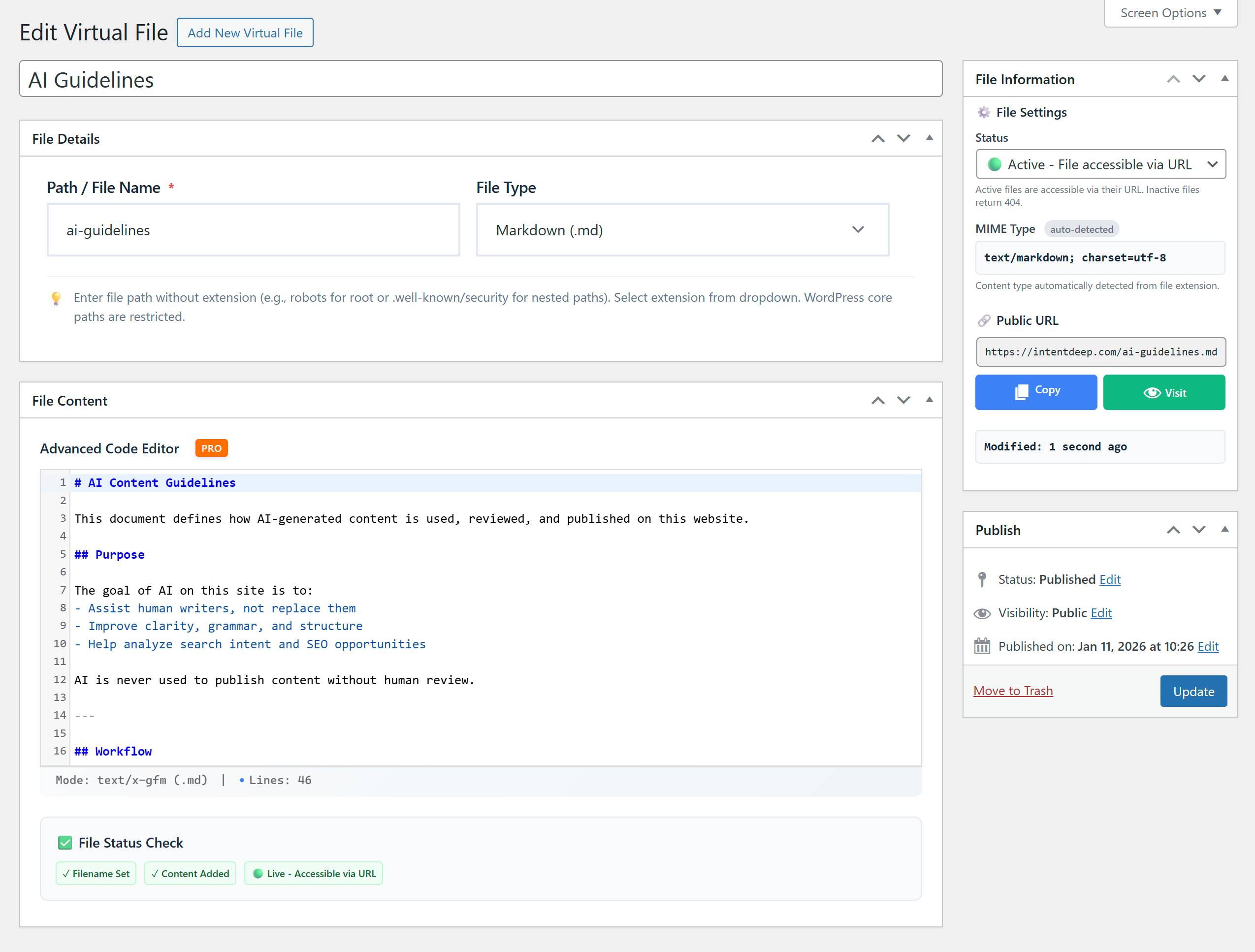Image resolution: width=1255 pixels, height=952 pixels.
Task: Click the Copy URL button
Action: click(x=1035, y=392)
